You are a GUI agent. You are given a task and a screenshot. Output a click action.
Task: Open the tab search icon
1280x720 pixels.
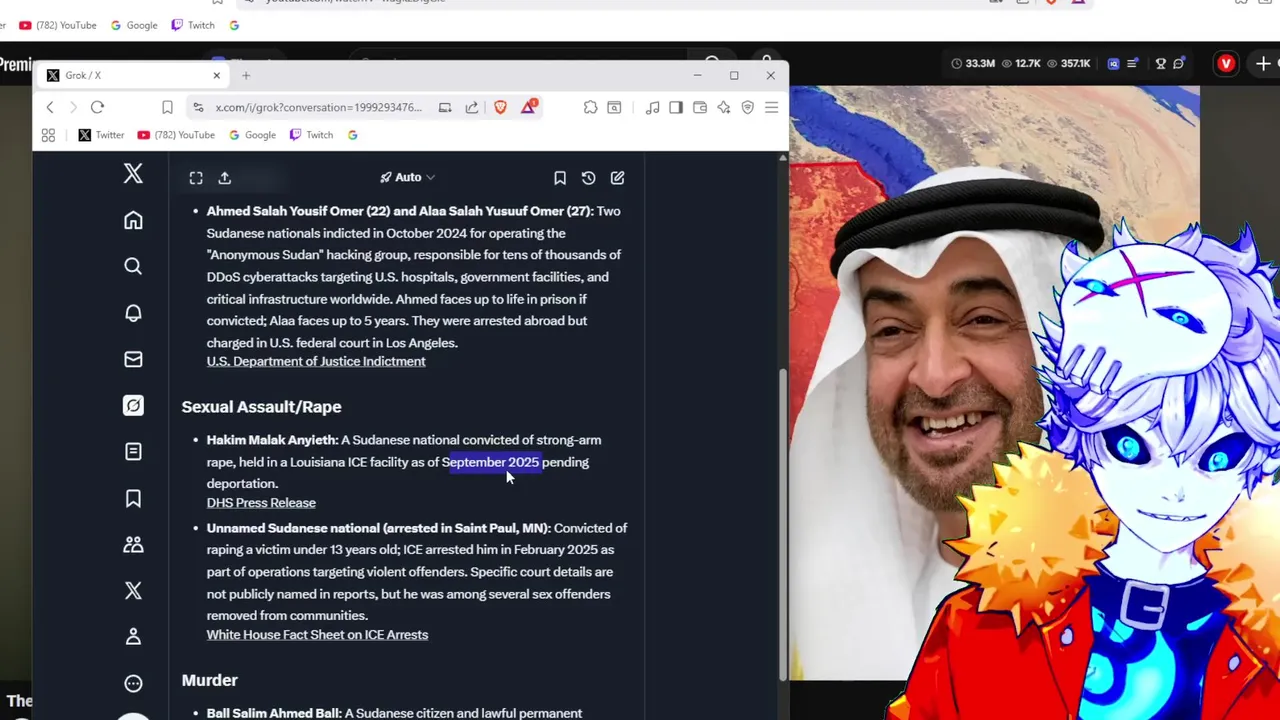point(614,107)
